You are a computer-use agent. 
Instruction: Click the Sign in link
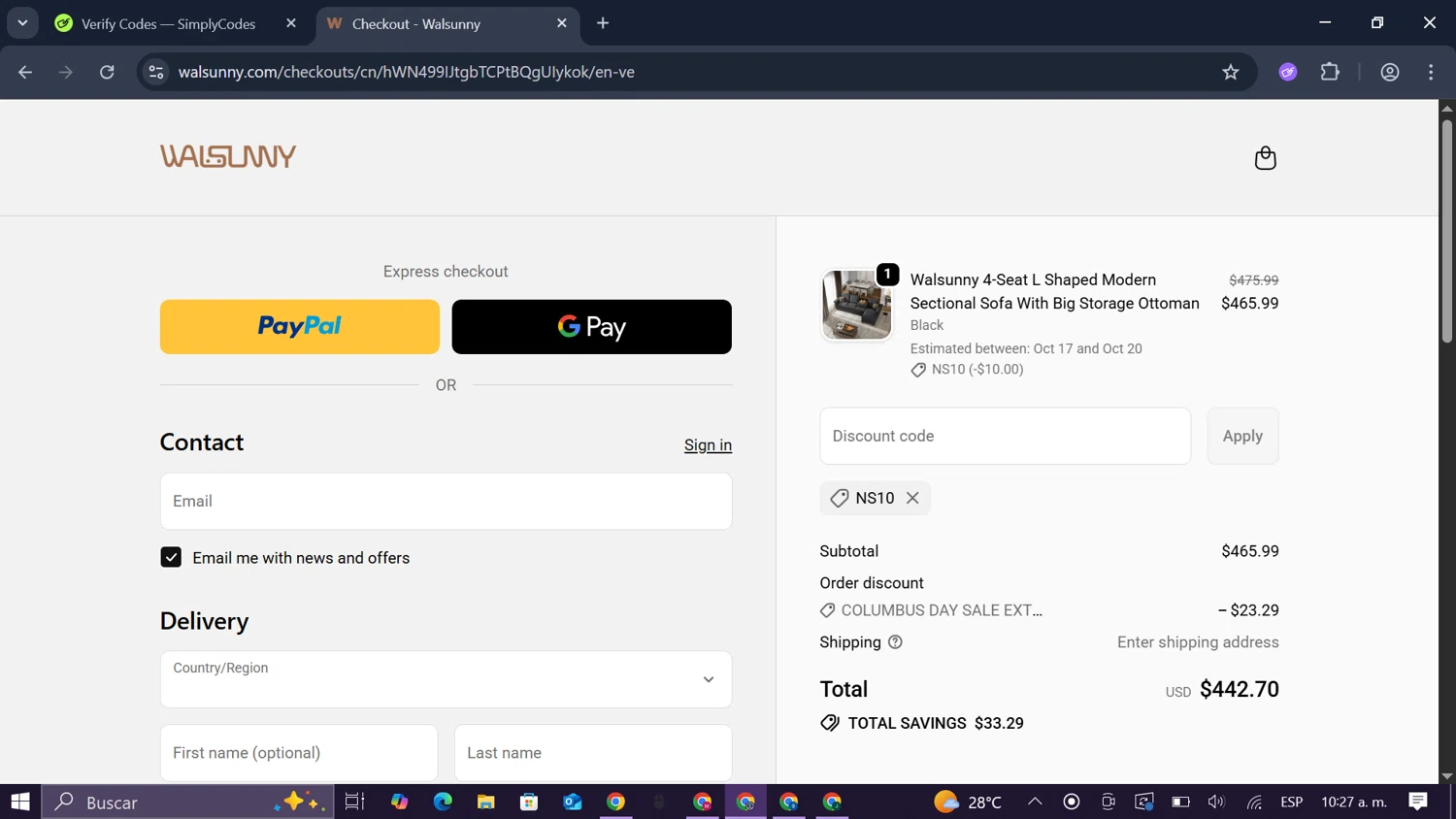tap(708, 445)
